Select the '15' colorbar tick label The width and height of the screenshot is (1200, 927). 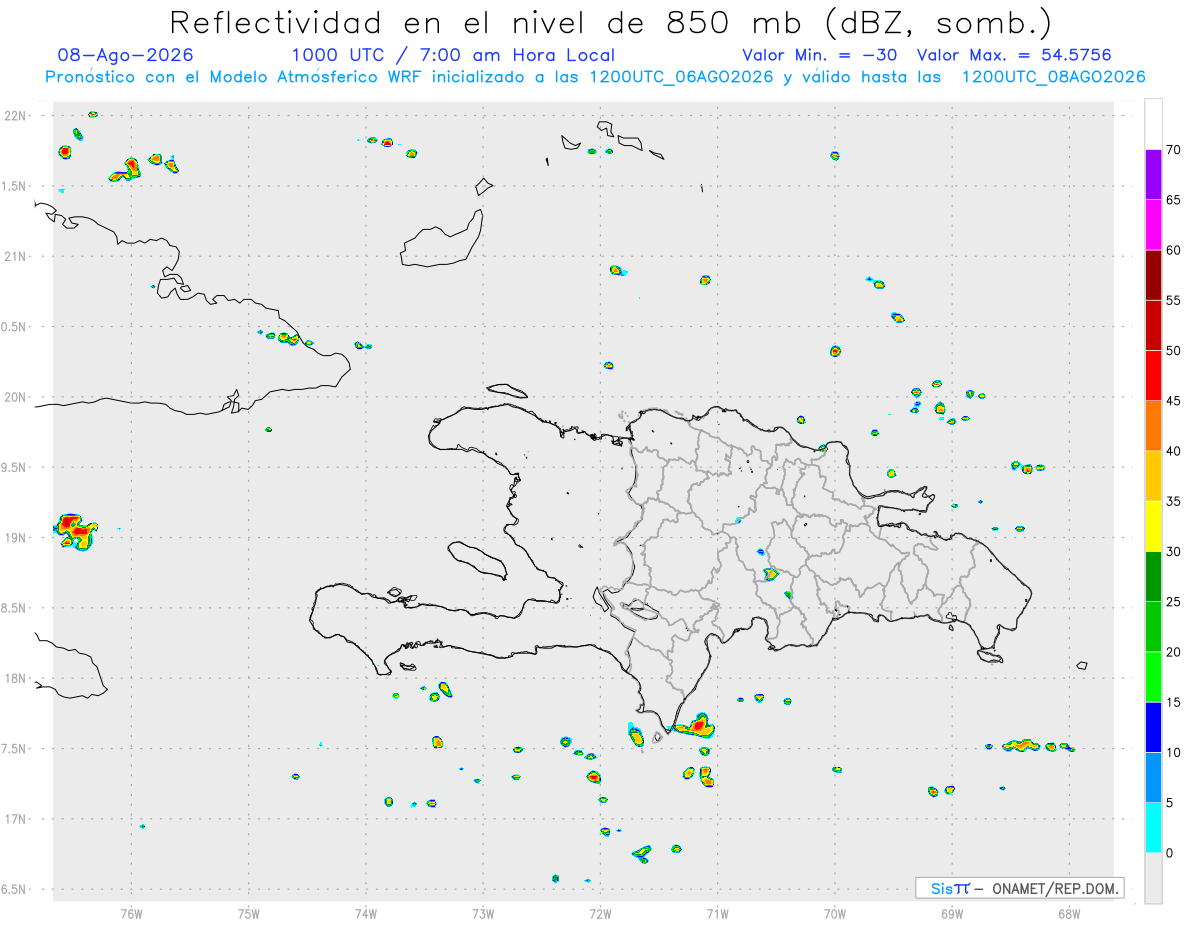tap(1173, 702)
